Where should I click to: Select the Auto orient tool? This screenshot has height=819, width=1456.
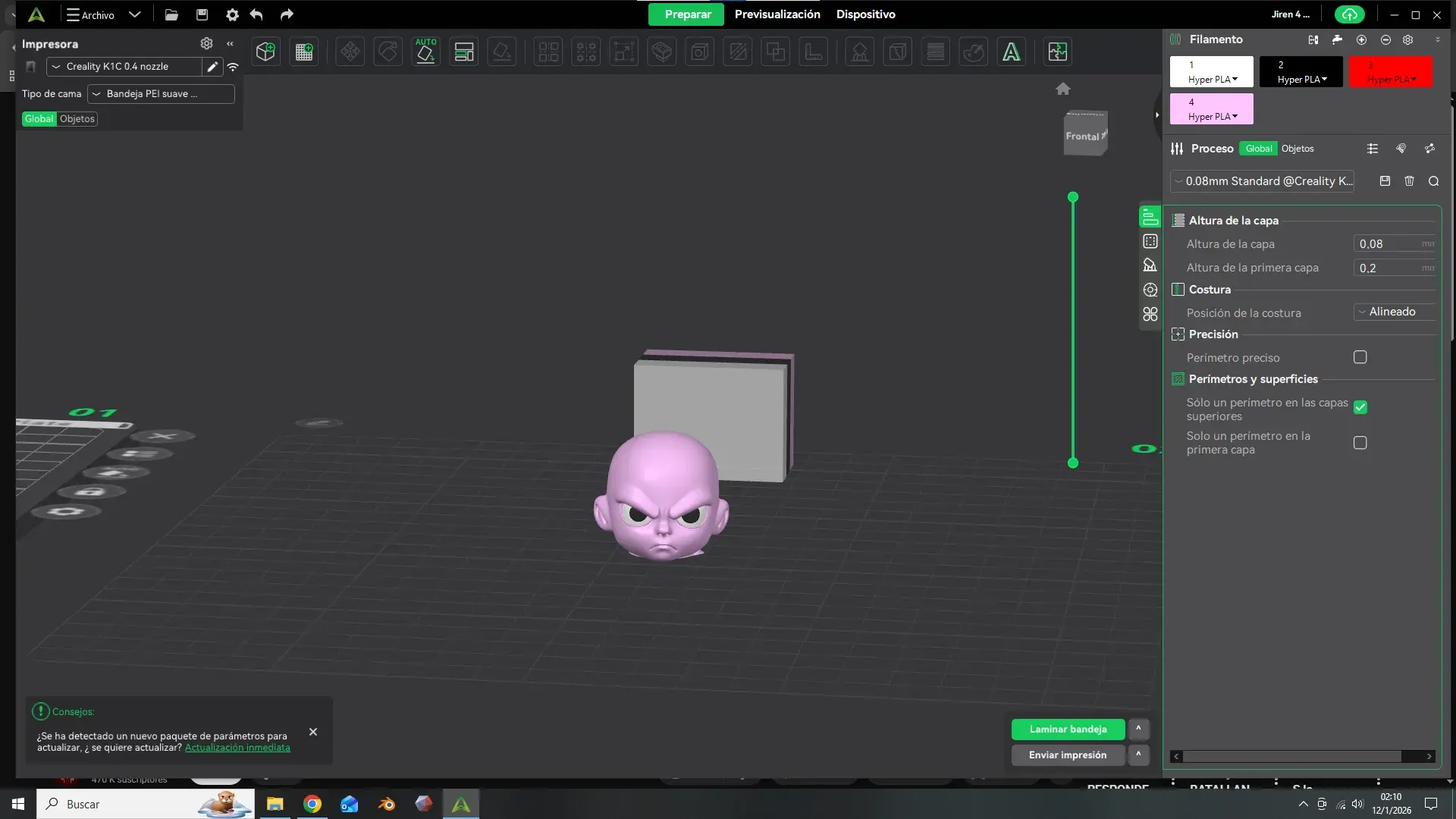(x=425, y=52)
